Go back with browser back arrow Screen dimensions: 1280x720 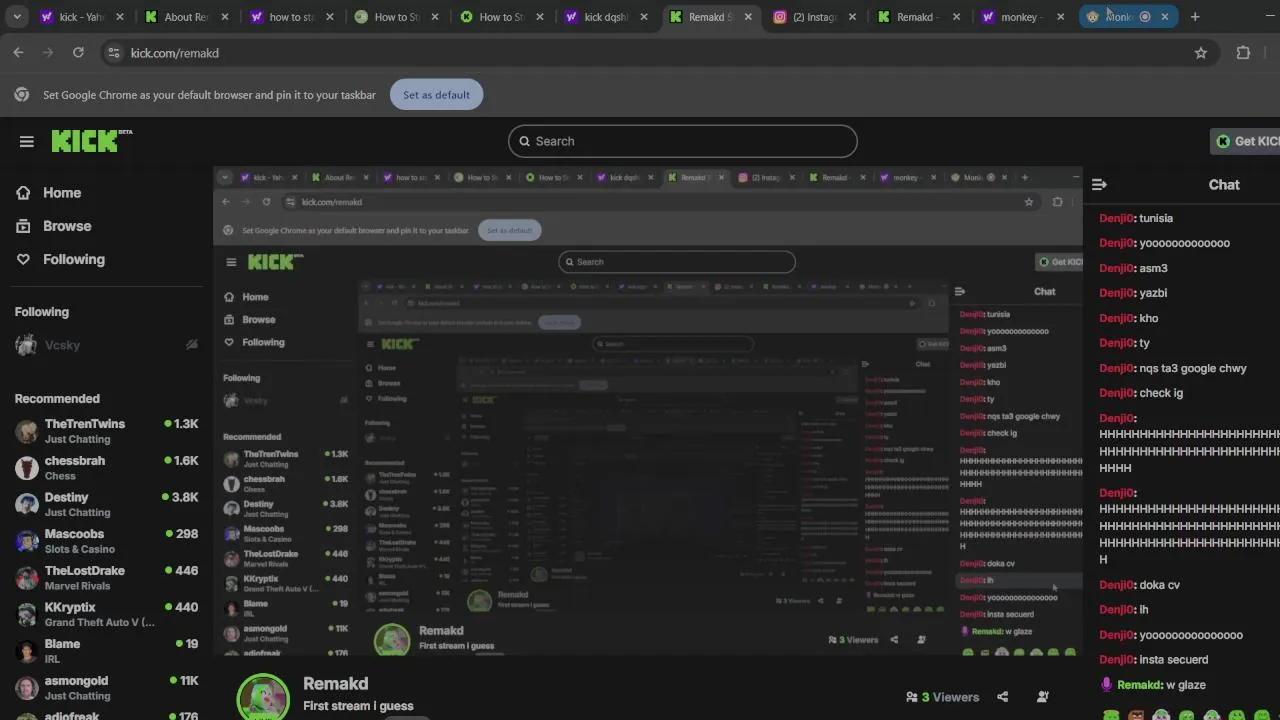click(x=18, y=53)
